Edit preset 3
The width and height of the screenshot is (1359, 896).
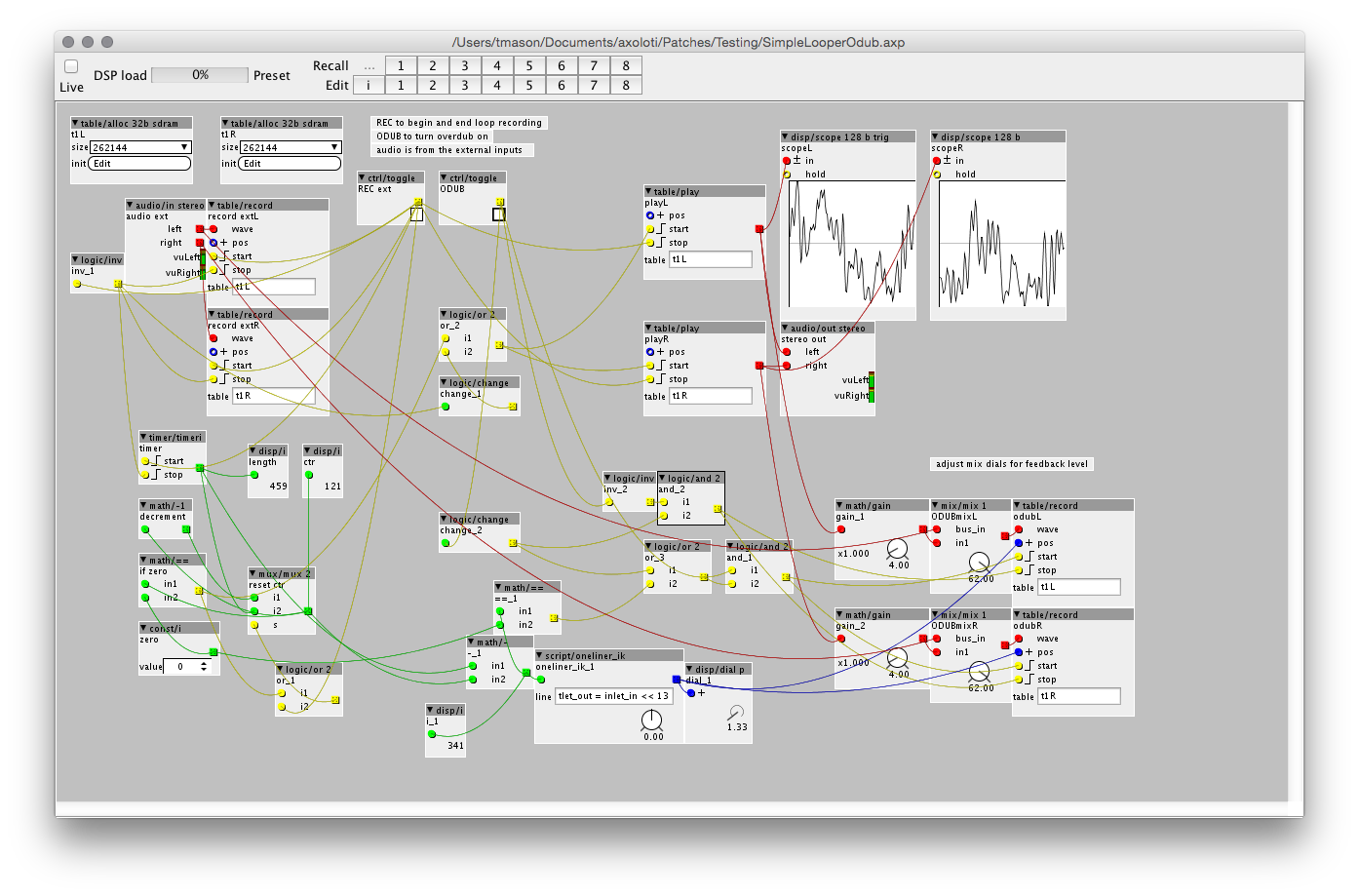[x=465, y=85]
